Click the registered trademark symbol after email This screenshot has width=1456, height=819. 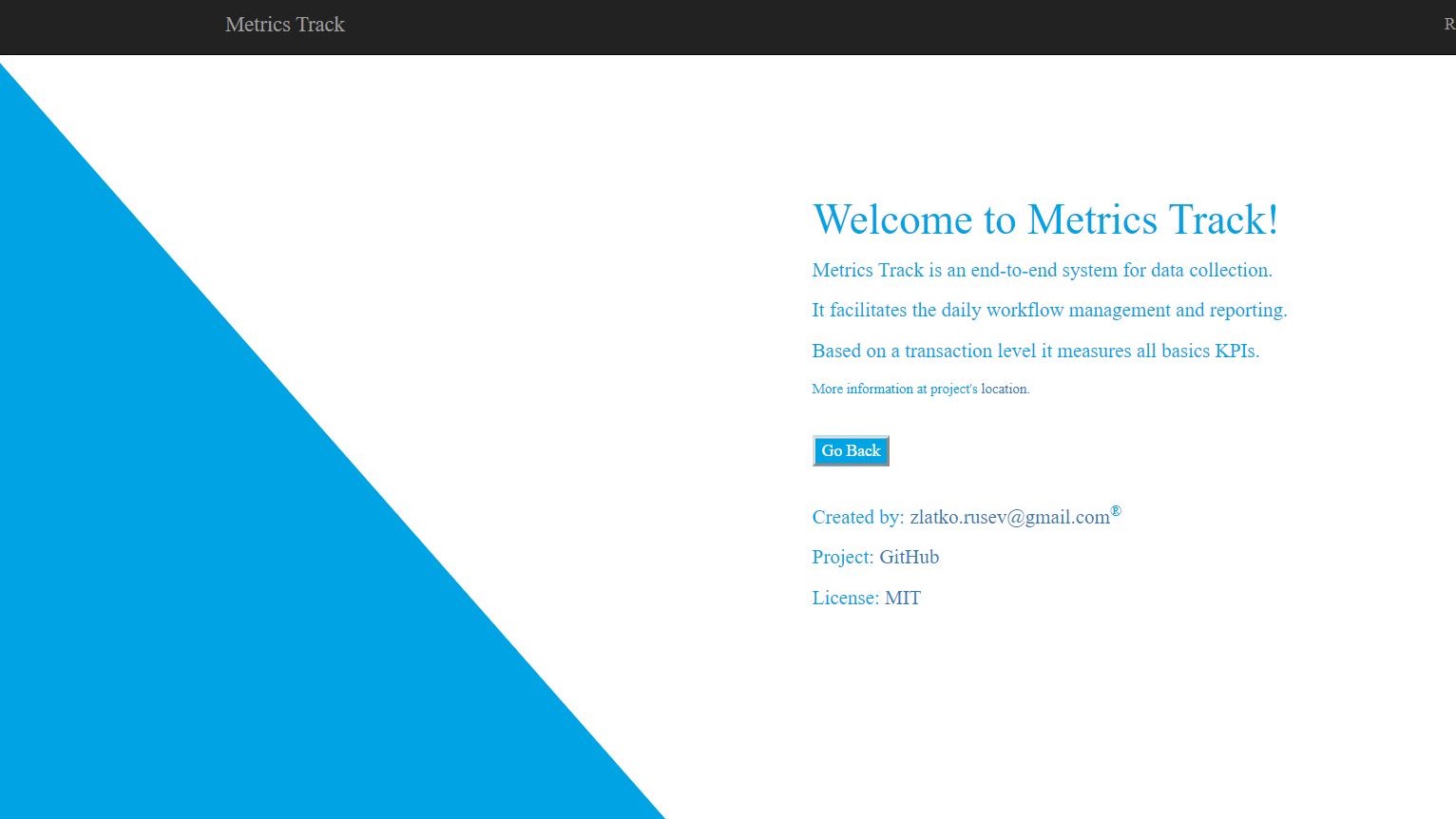click(1116, 511)
